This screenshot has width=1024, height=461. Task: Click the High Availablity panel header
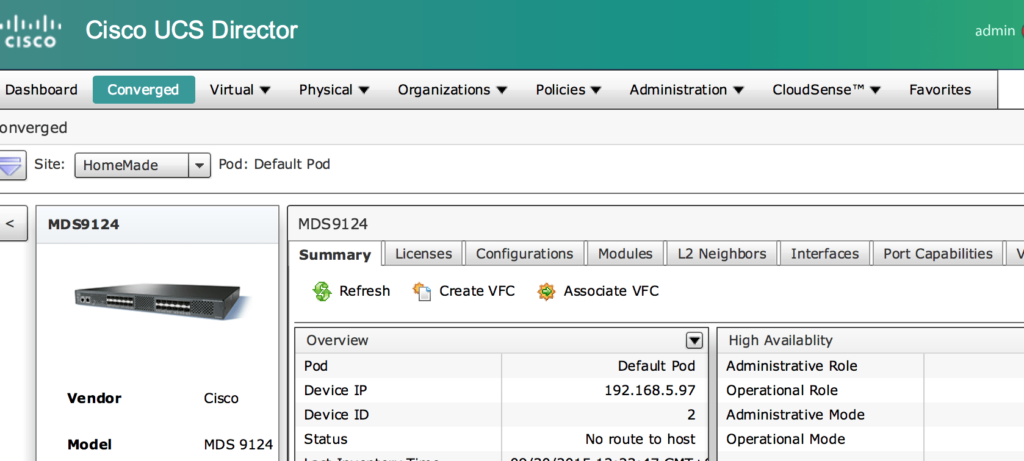[x=871, y=340]
